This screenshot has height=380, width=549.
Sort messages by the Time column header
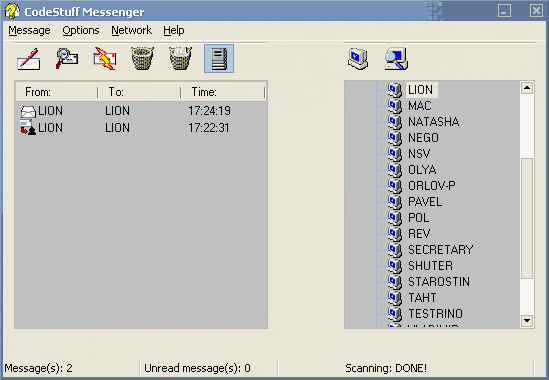click(223, 92)
